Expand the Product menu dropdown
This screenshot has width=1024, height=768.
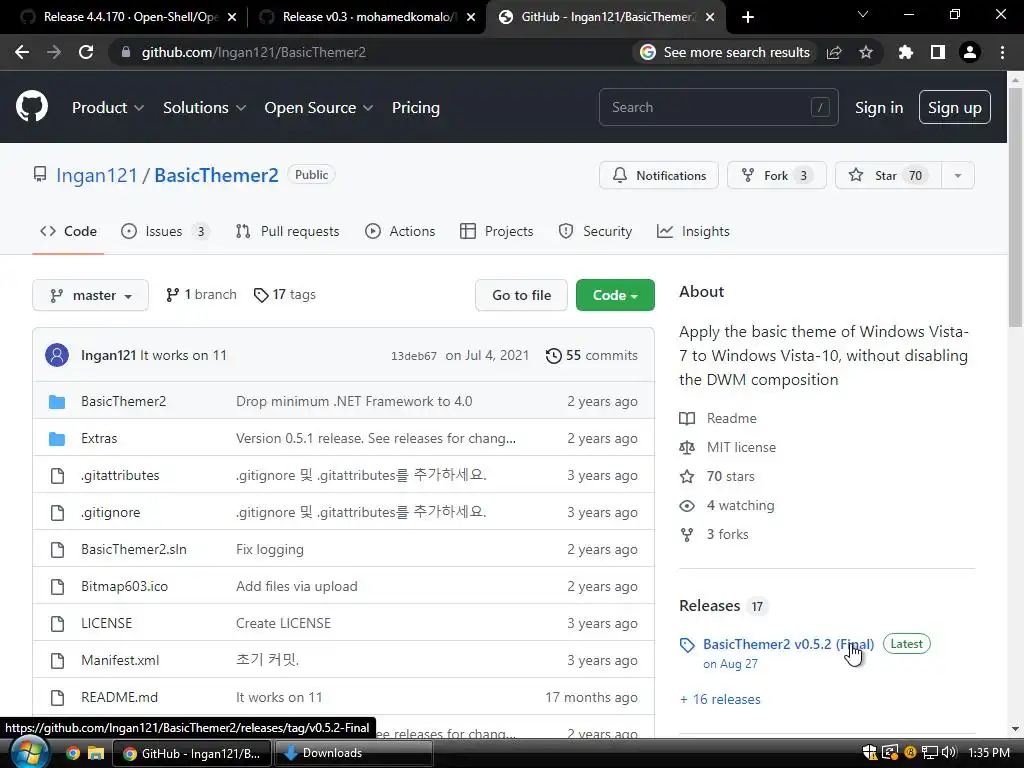pos(108,108)
